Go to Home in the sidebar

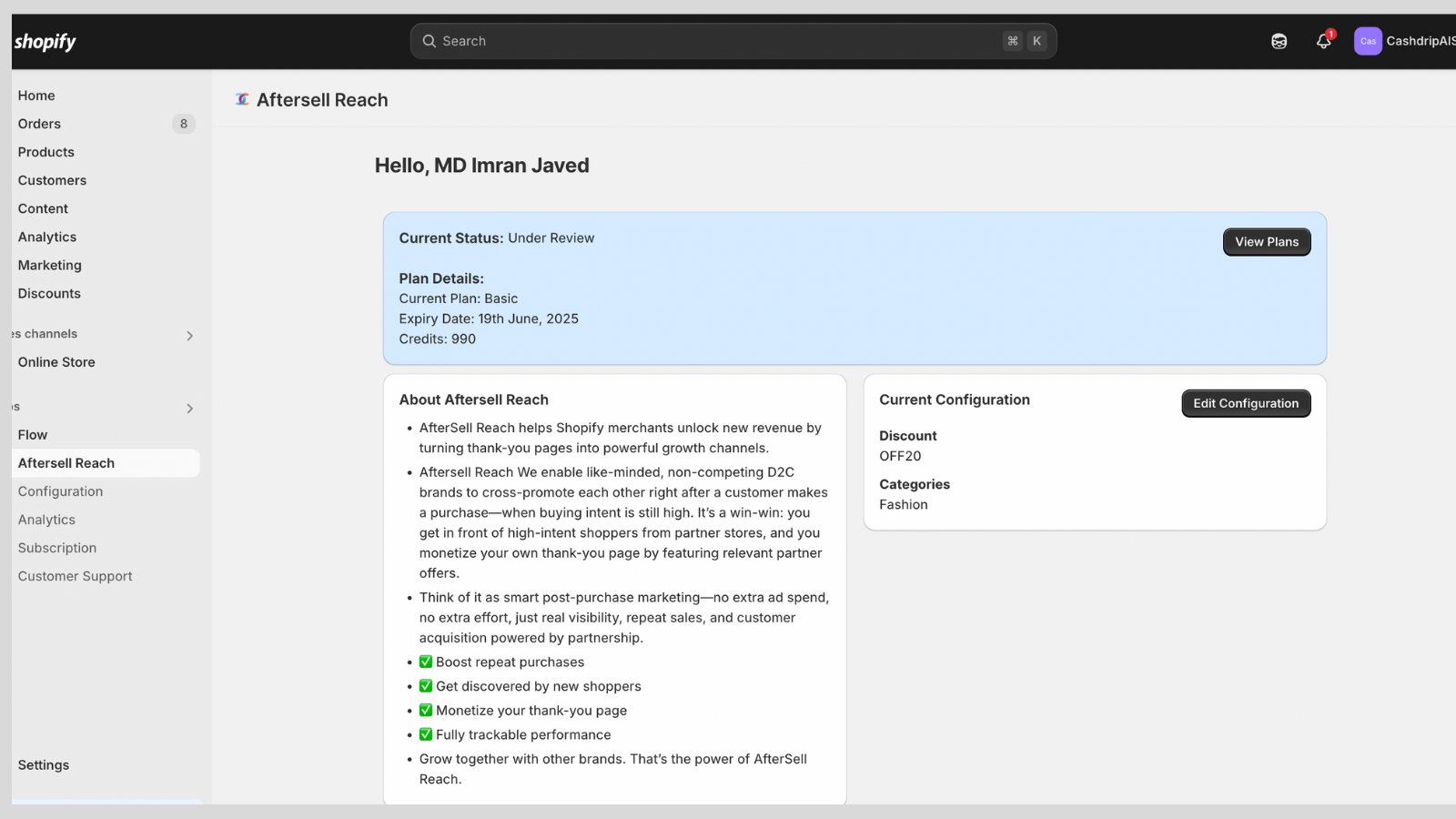[36, 96]
